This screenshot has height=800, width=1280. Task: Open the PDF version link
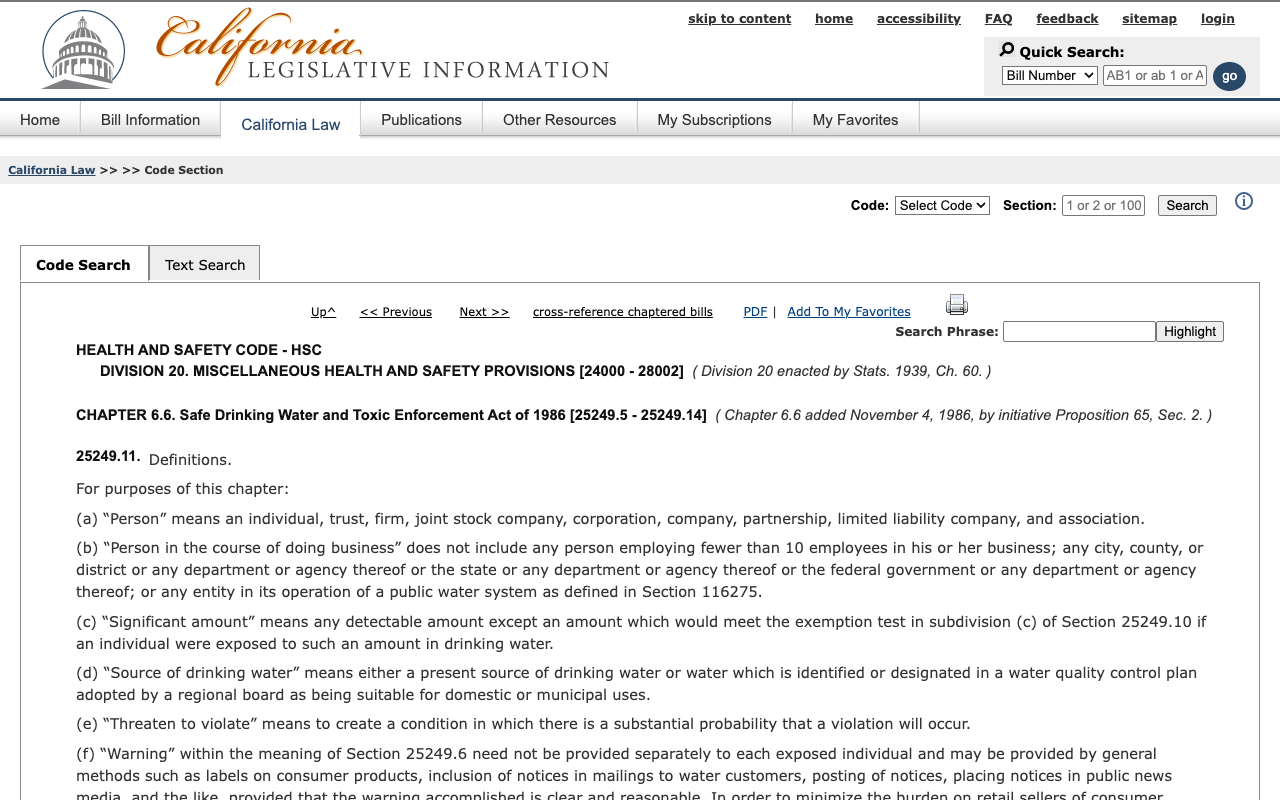coord(755,312)
